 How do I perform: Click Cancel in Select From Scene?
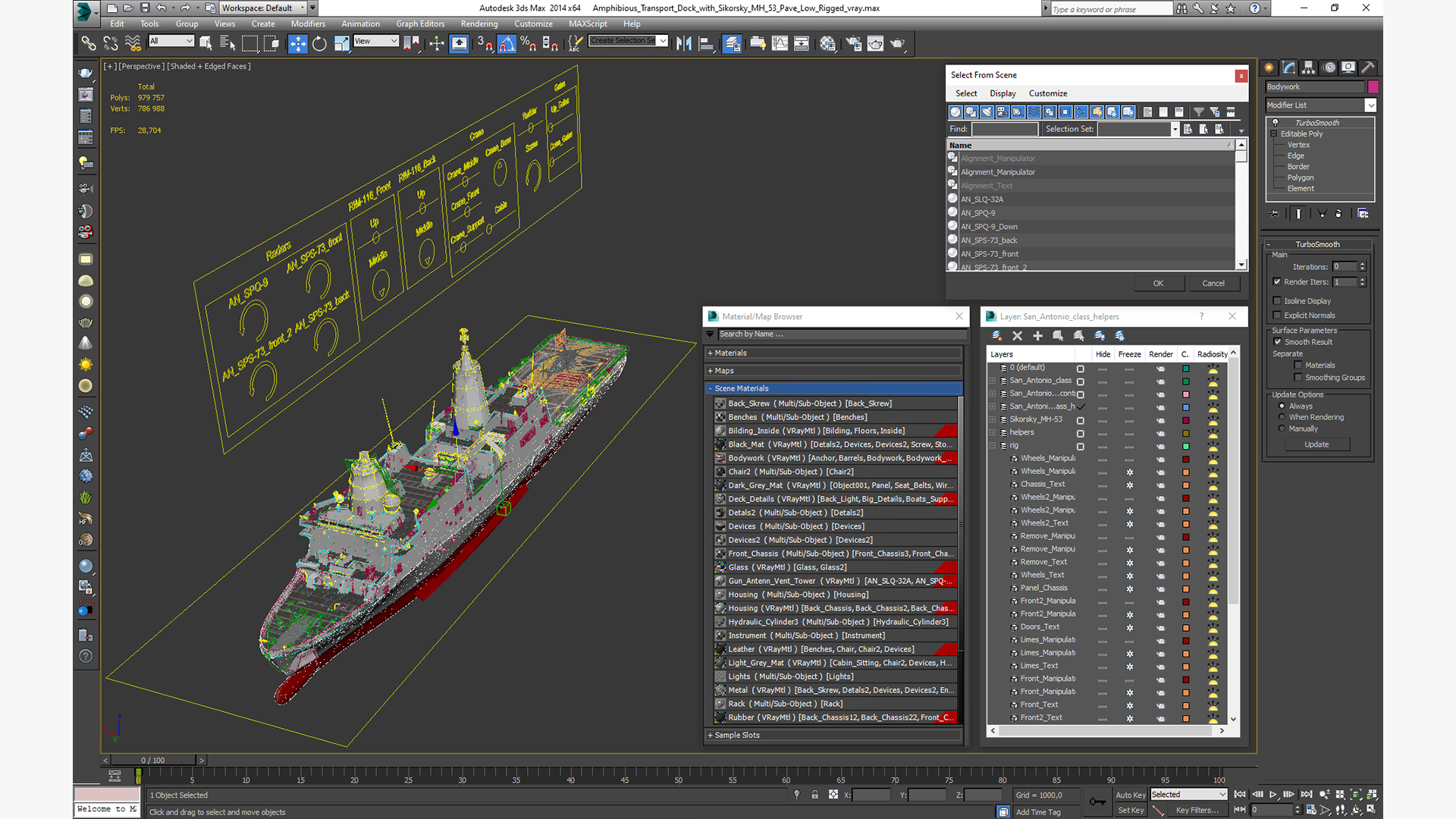[1213, 284]
